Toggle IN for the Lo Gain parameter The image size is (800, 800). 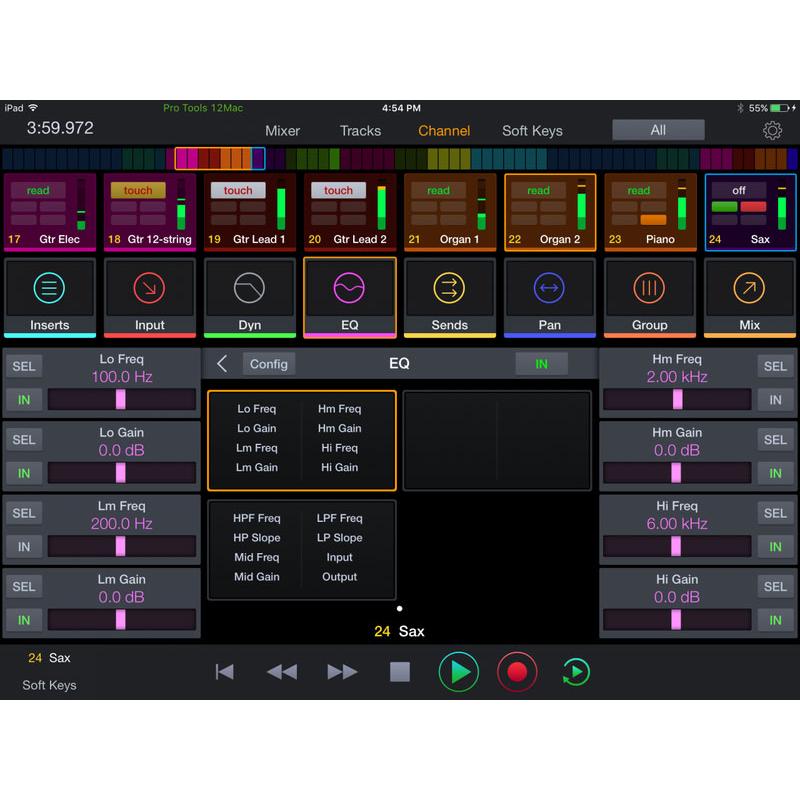(24, 473)
